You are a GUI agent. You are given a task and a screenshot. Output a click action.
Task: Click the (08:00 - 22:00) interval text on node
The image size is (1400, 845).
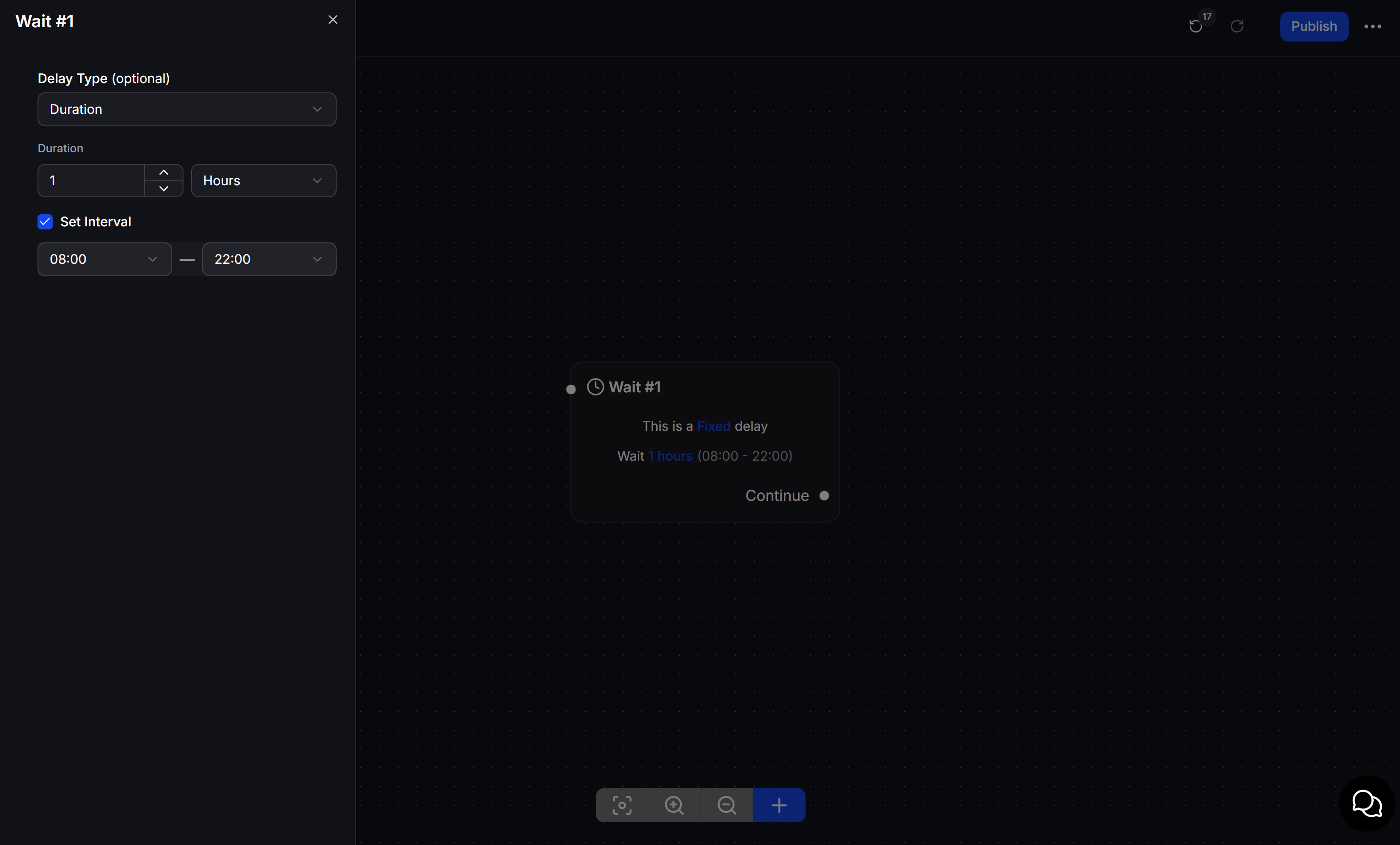[x=744, y=456]
